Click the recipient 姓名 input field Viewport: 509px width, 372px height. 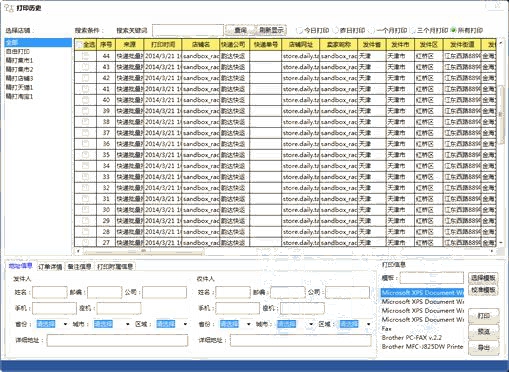[233, 292]
